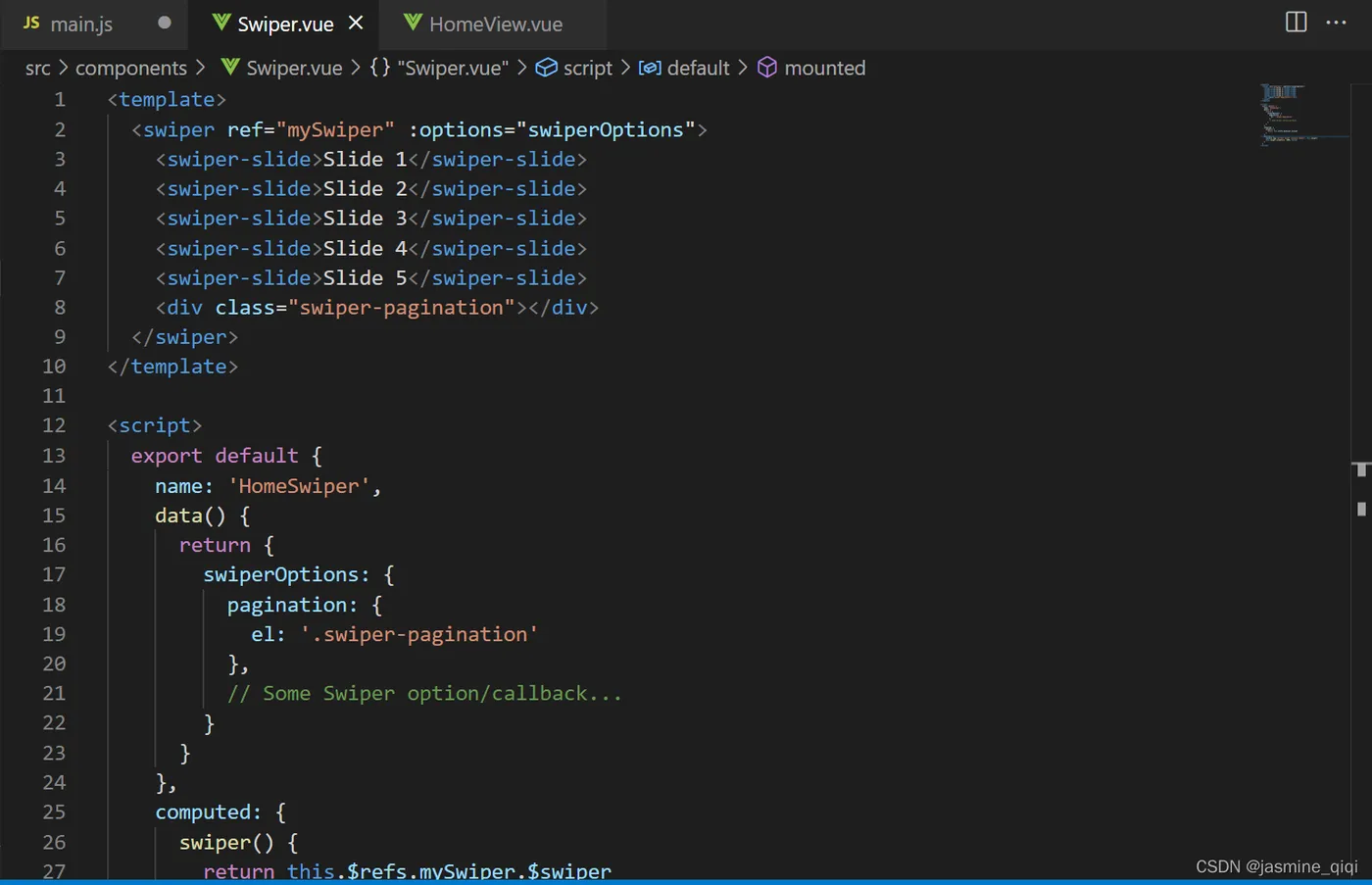Image resolution: width=1372 pixels, height=885 pixels.
Task: Open the editor More Actions menu
Action: pyautogui.click(x=1336, y=23)
